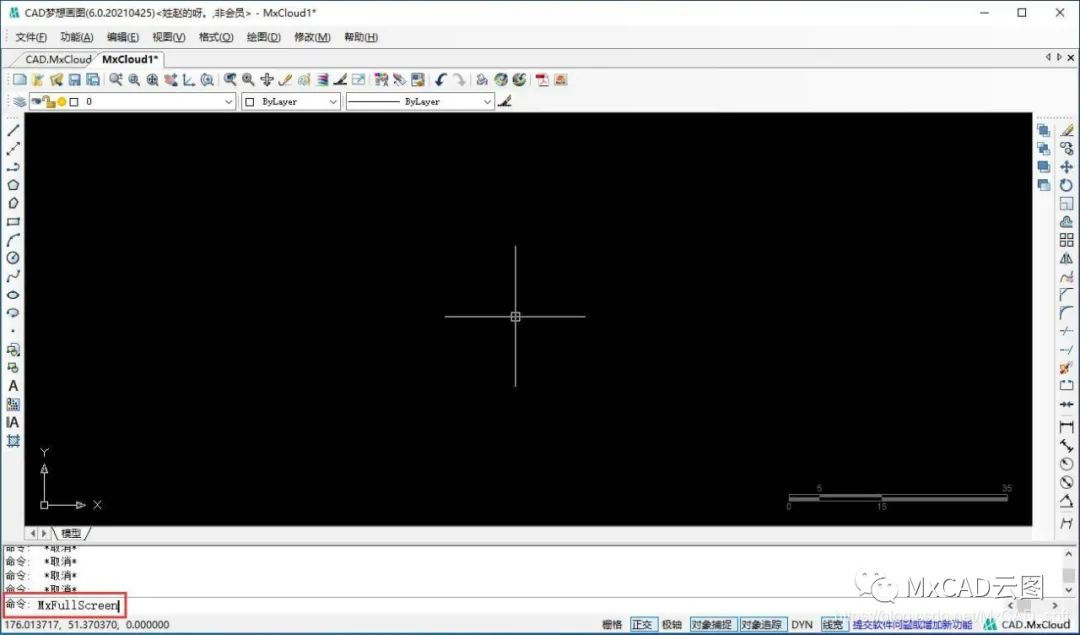Select the Aligned dimension tool
Screen dimensions: 1080x635
pyautogui.click(x=1066, y=446)
